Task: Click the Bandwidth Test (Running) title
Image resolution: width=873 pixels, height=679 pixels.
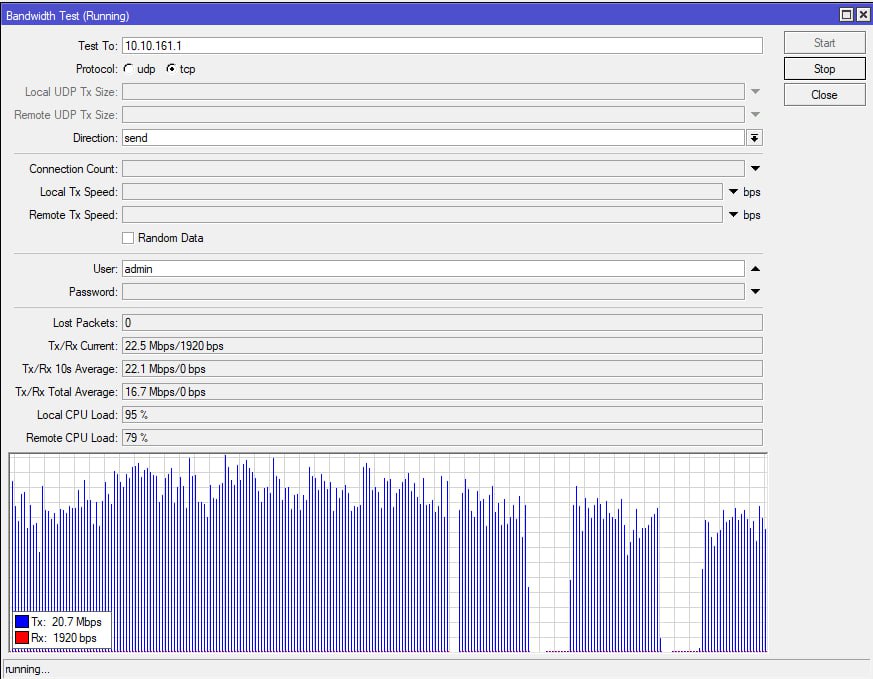Action: (x=67, y=16)
